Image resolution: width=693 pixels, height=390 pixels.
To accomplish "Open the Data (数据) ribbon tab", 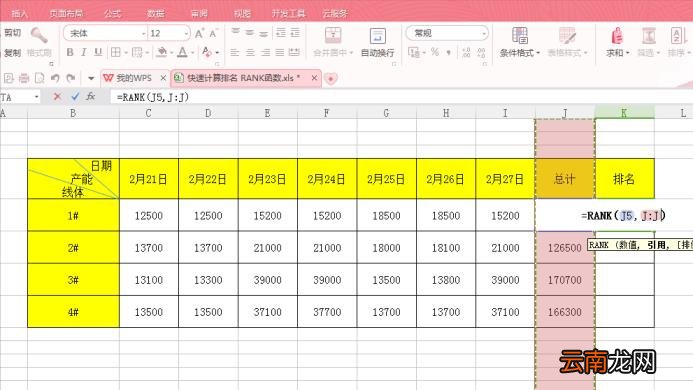I will click(x=156, y=13).
